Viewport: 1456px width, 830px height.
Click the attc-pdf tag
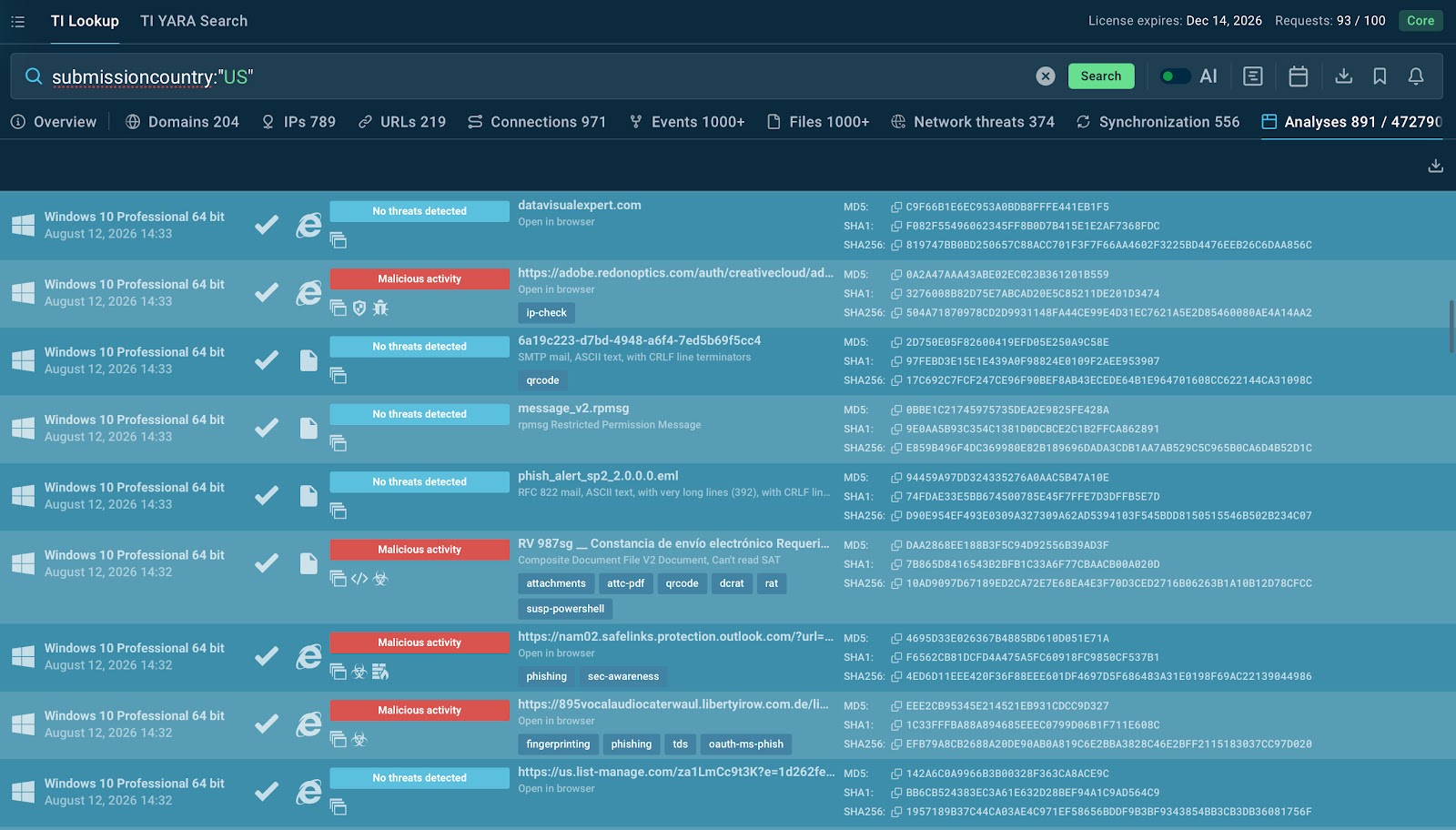coord(625,583)
